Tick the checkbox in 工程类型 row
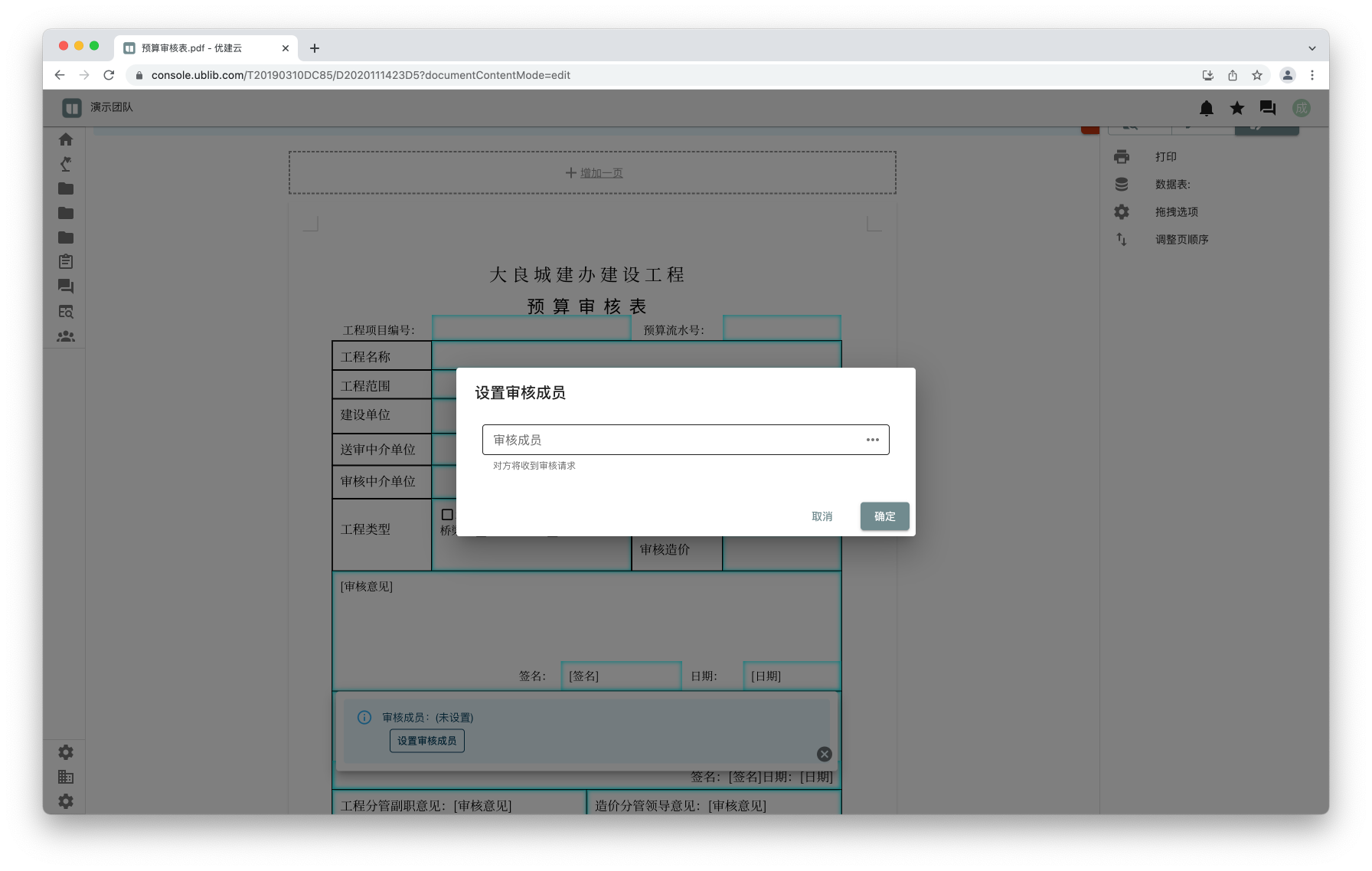 point(447,515)
